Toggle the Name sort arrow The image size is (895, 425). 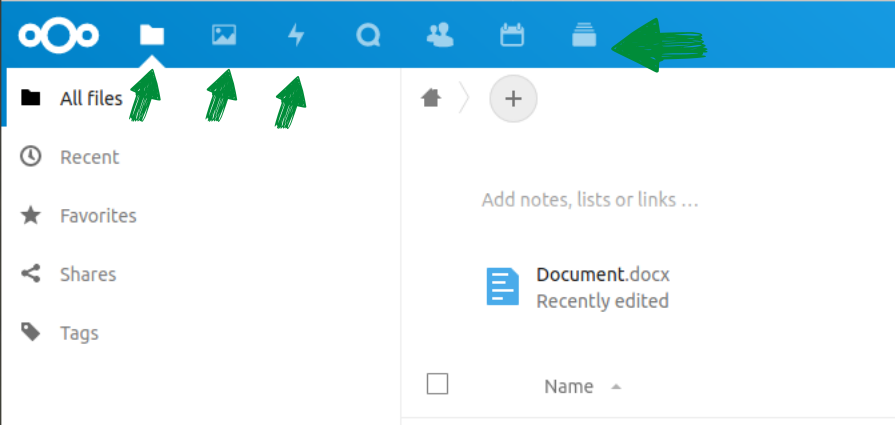[615, 387]
